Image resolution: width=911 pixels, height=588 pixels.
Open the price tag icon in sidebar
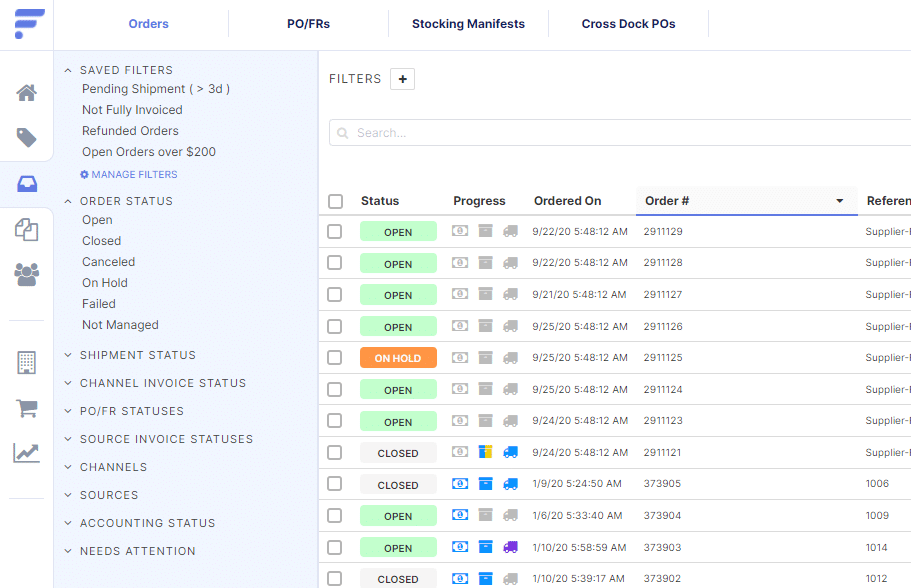(x=27, y=138)
